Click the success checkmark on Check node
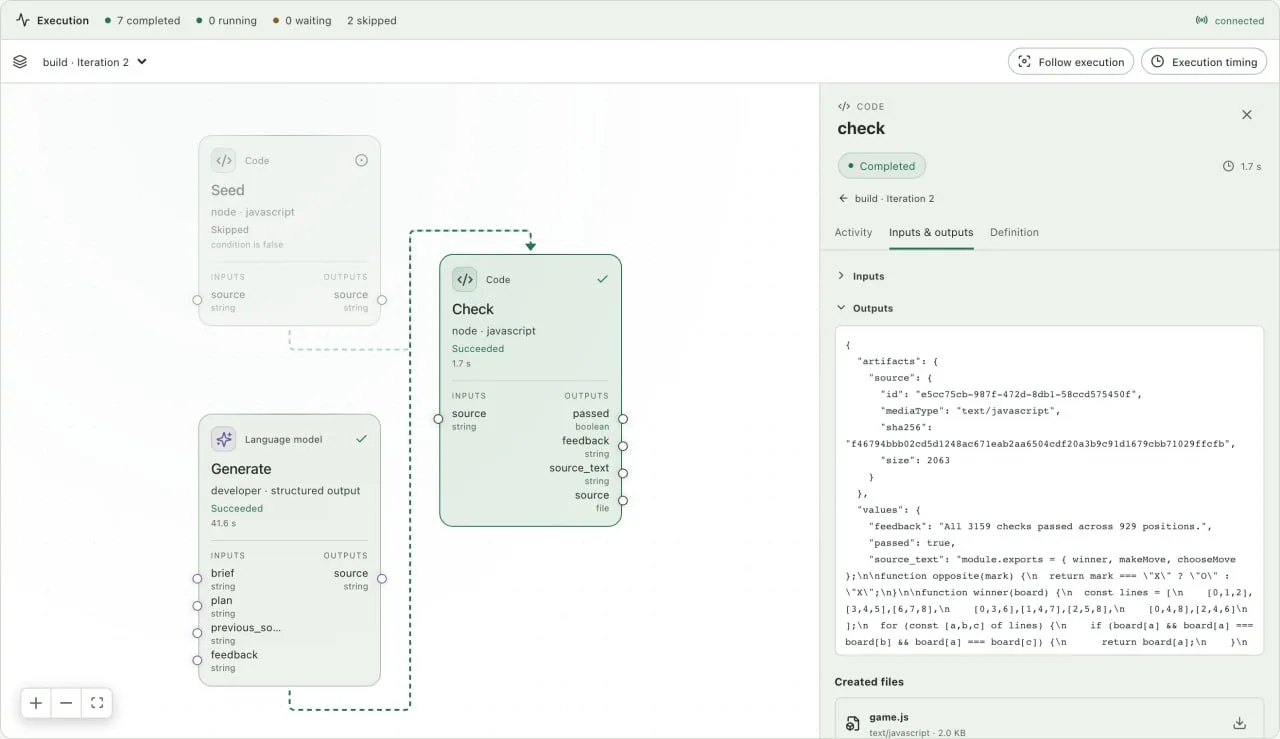This screenshot has height=739, width=1280. (x=602, y=279)
